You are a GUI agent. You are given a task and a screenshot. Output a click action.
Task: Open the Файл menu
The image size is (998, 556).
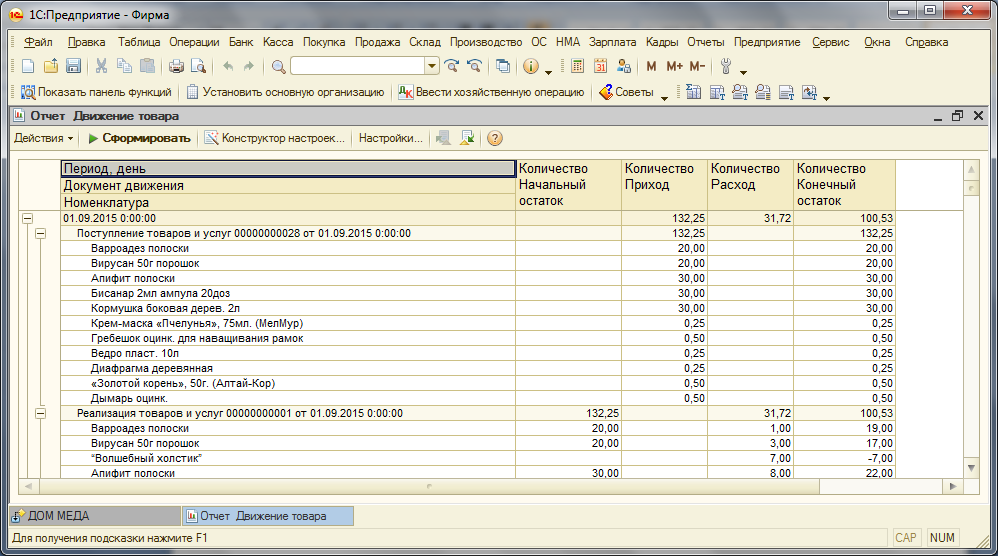pyautogui.click(x=38, y=42)
